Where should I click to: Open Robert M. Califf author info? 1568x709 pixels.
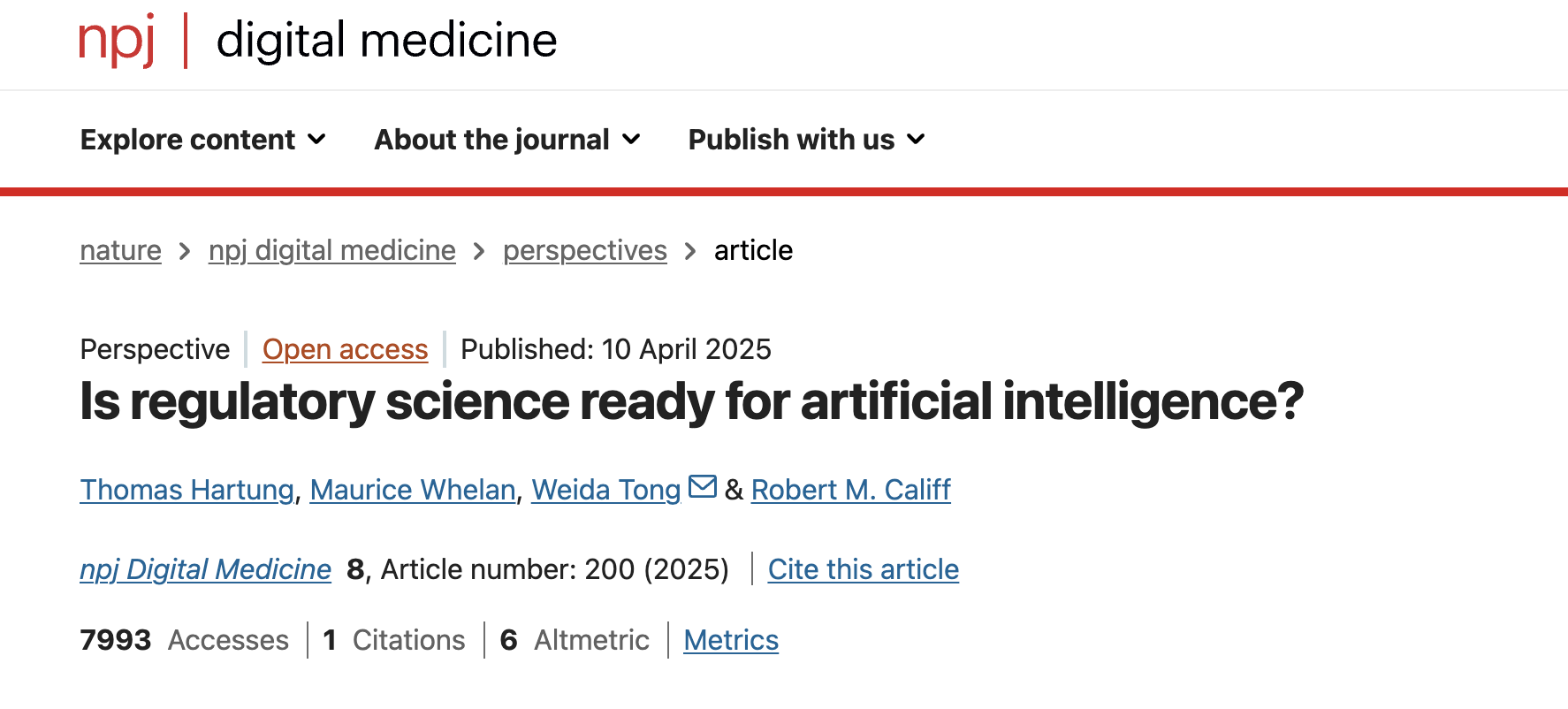pos(850,490)
